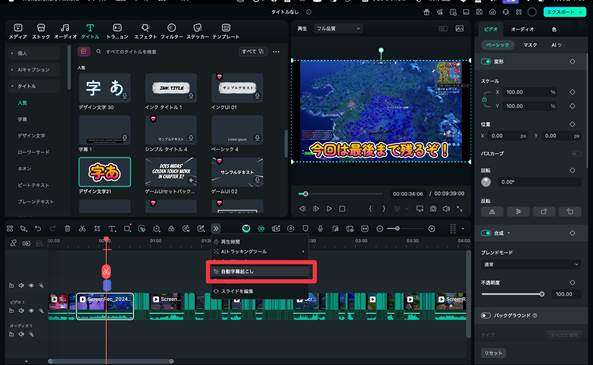The height and width of the screenshot is (365, 593).
Task: Open the Template (テンプレート) tab
Action: [226, 31]
